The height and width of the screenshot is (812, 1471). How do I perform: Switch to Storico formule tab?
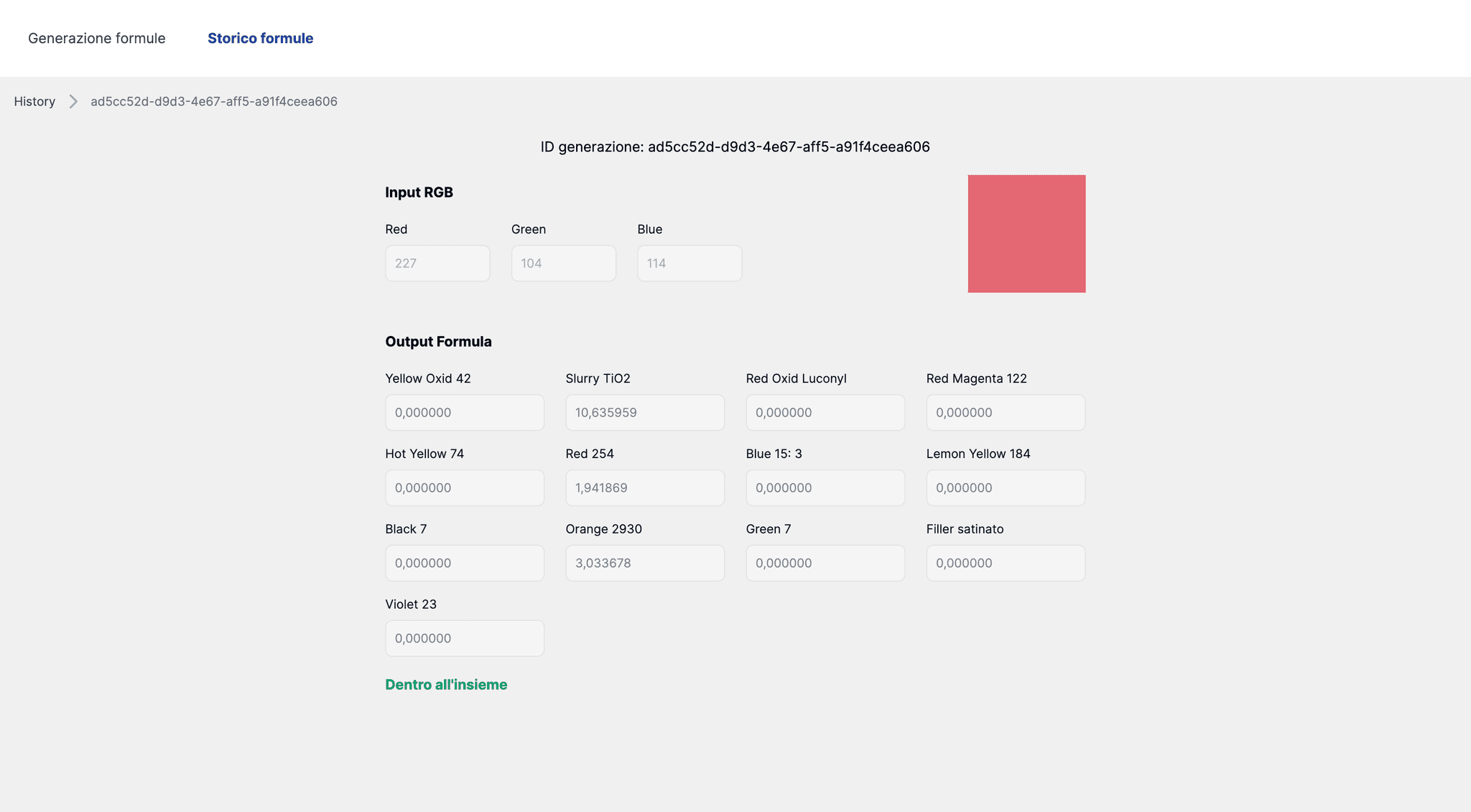tap(260, 38)
